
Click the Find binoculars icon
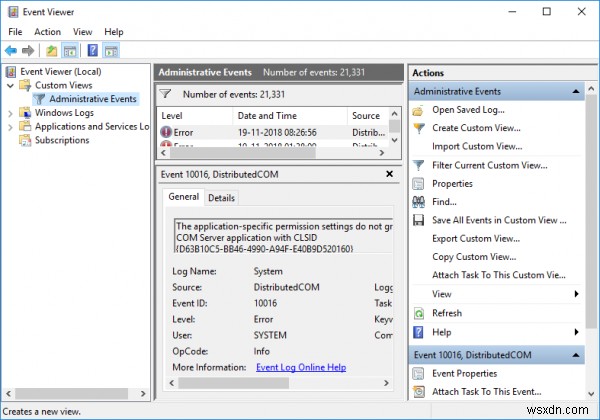(x=418, y=202)
